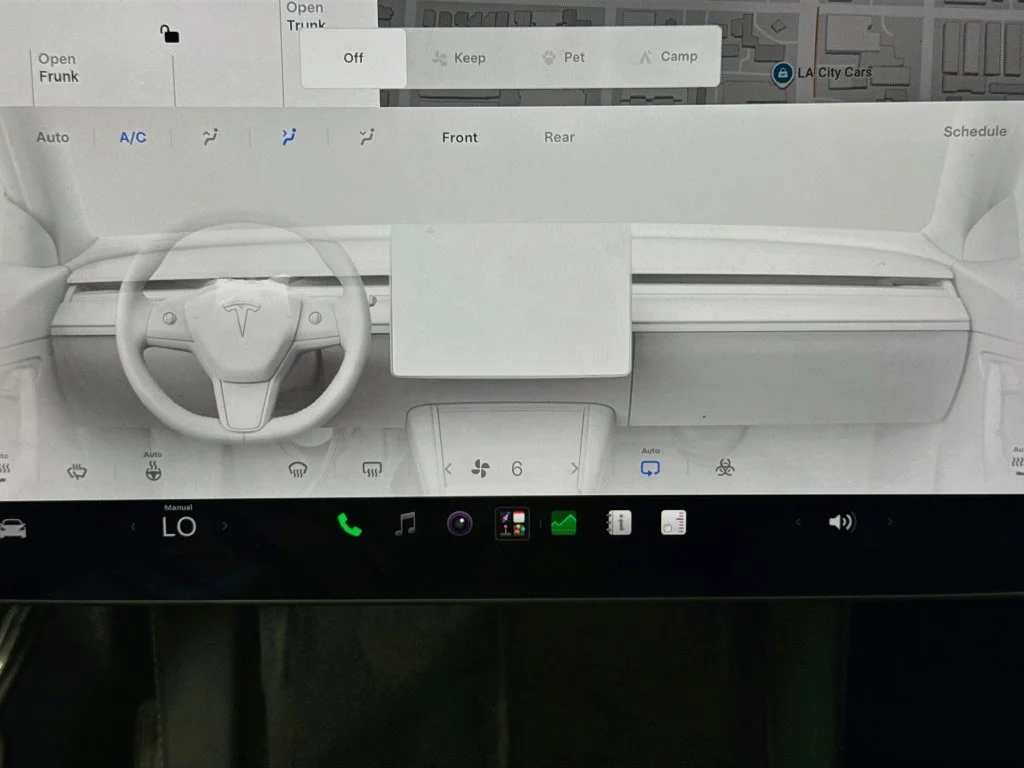Open vehicle controls via car icon

pyautogui.click(x=13, y=528)
